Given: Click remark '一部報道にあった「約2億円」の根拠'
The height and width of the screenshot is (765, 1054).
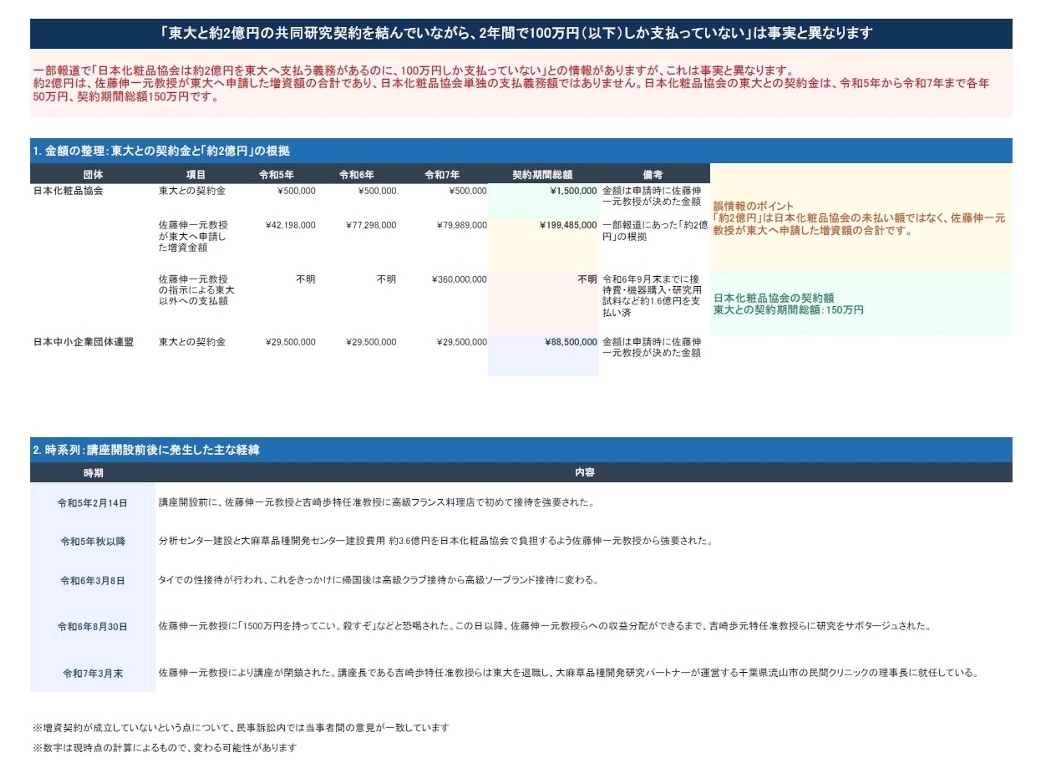Looking at the screenshot, I should tap(655, 231).
